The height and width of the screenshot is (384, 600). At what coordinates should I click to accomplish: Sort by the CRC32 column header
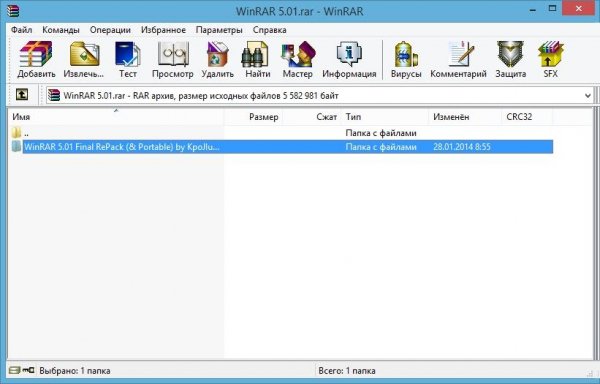527,117
